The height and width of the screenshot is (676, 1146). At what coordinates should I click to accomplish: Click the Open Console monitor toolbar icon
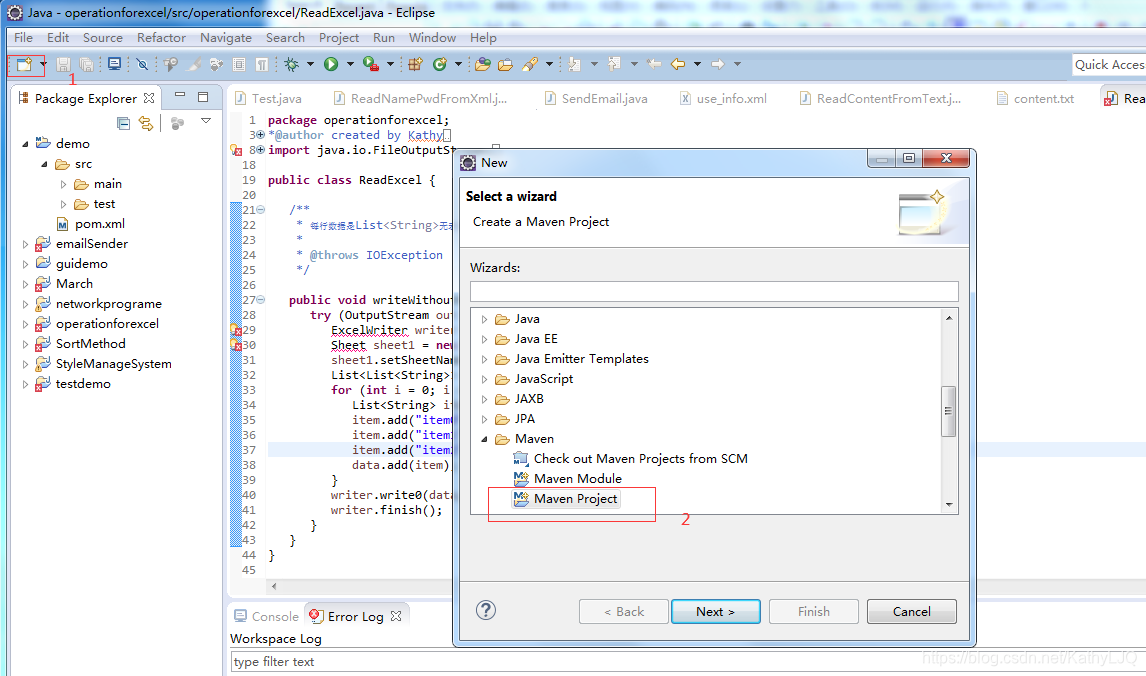114,64
